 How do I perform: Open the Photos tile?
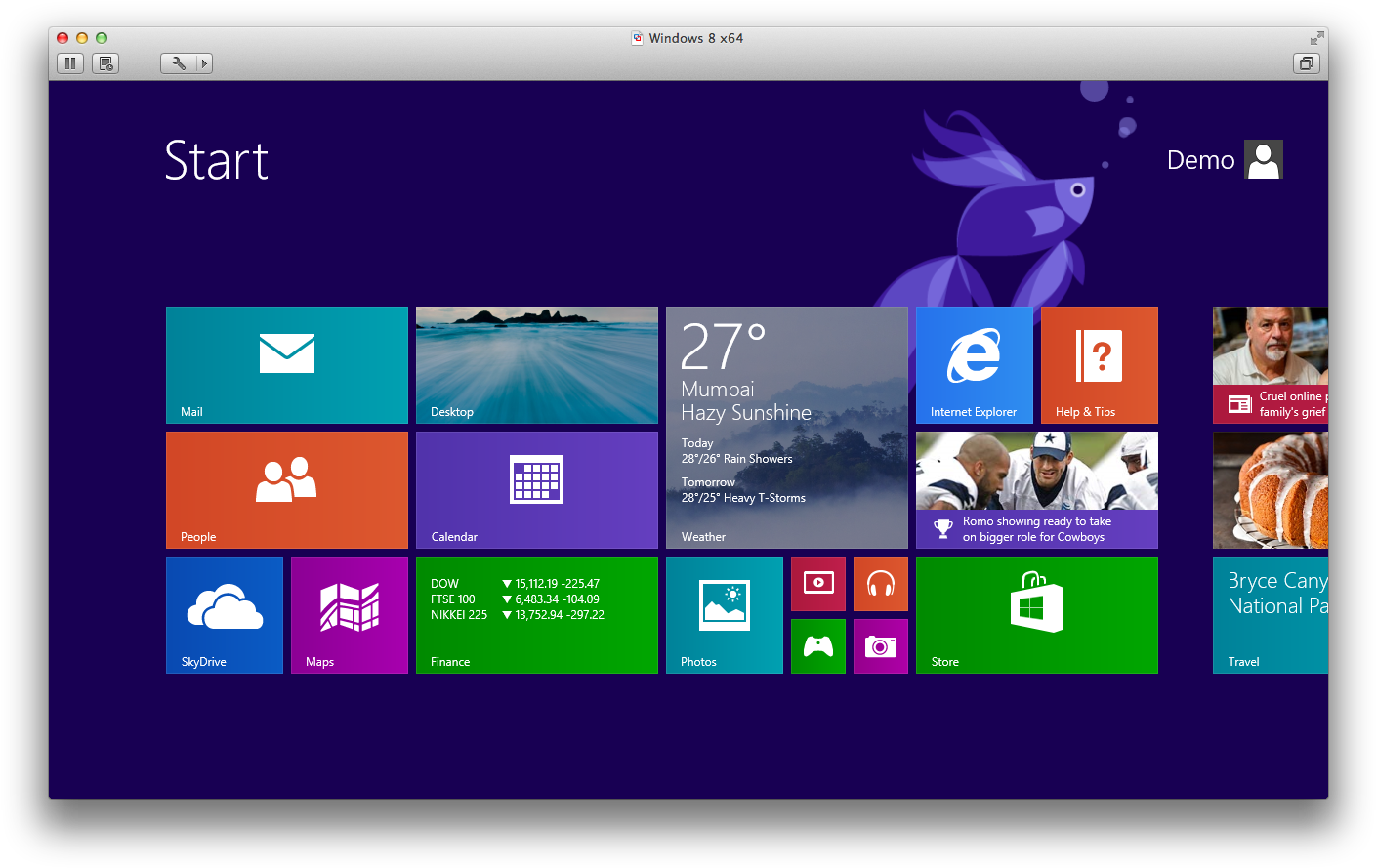point(725,615)
